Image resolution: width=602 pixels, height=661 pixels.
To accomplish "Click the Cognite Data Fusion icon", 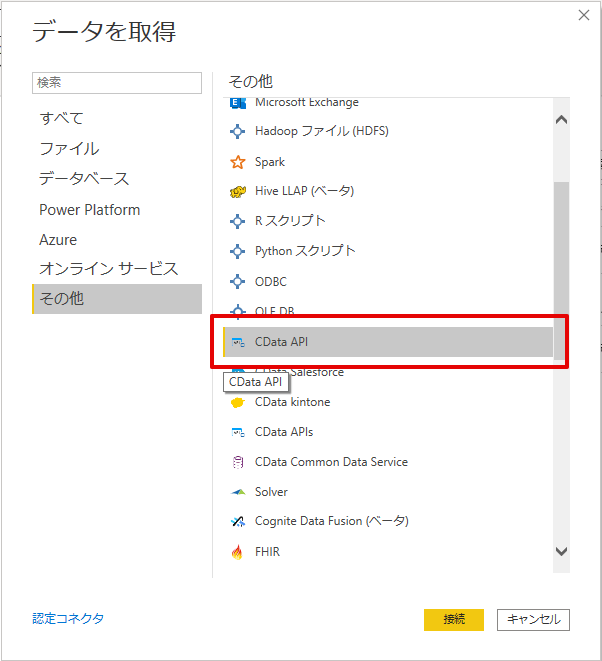I will pyautogui.click(x=238, y=522).
